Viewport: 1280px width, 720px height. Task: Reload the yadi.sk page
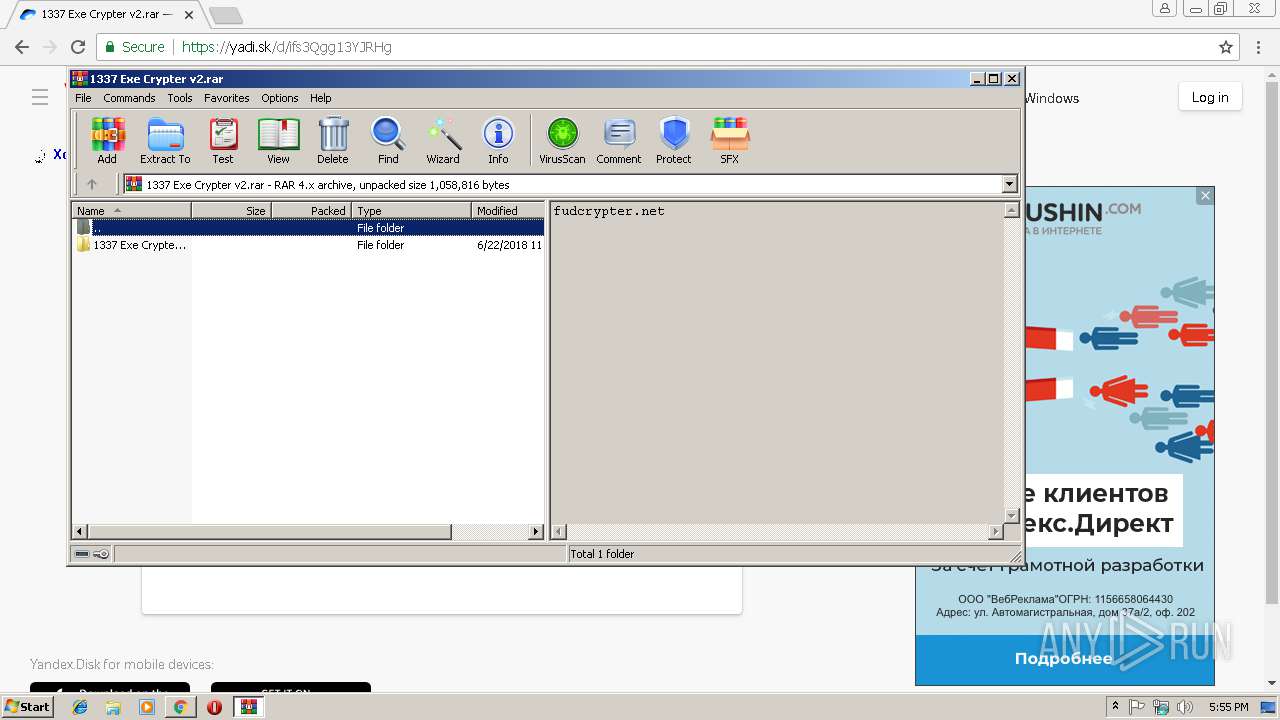click(x=78, y=47)
